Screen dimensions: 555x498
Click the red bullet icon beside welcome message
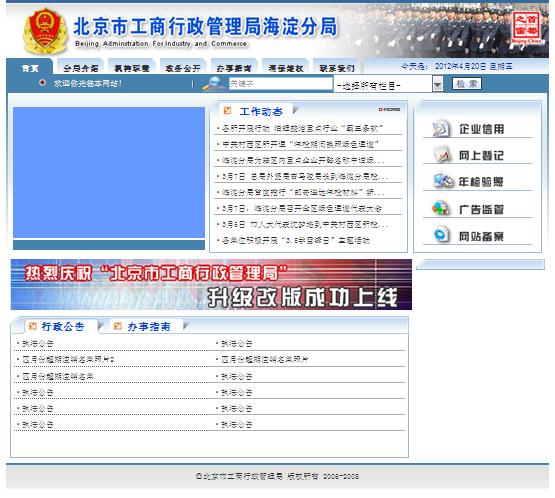tap(42, 83)
